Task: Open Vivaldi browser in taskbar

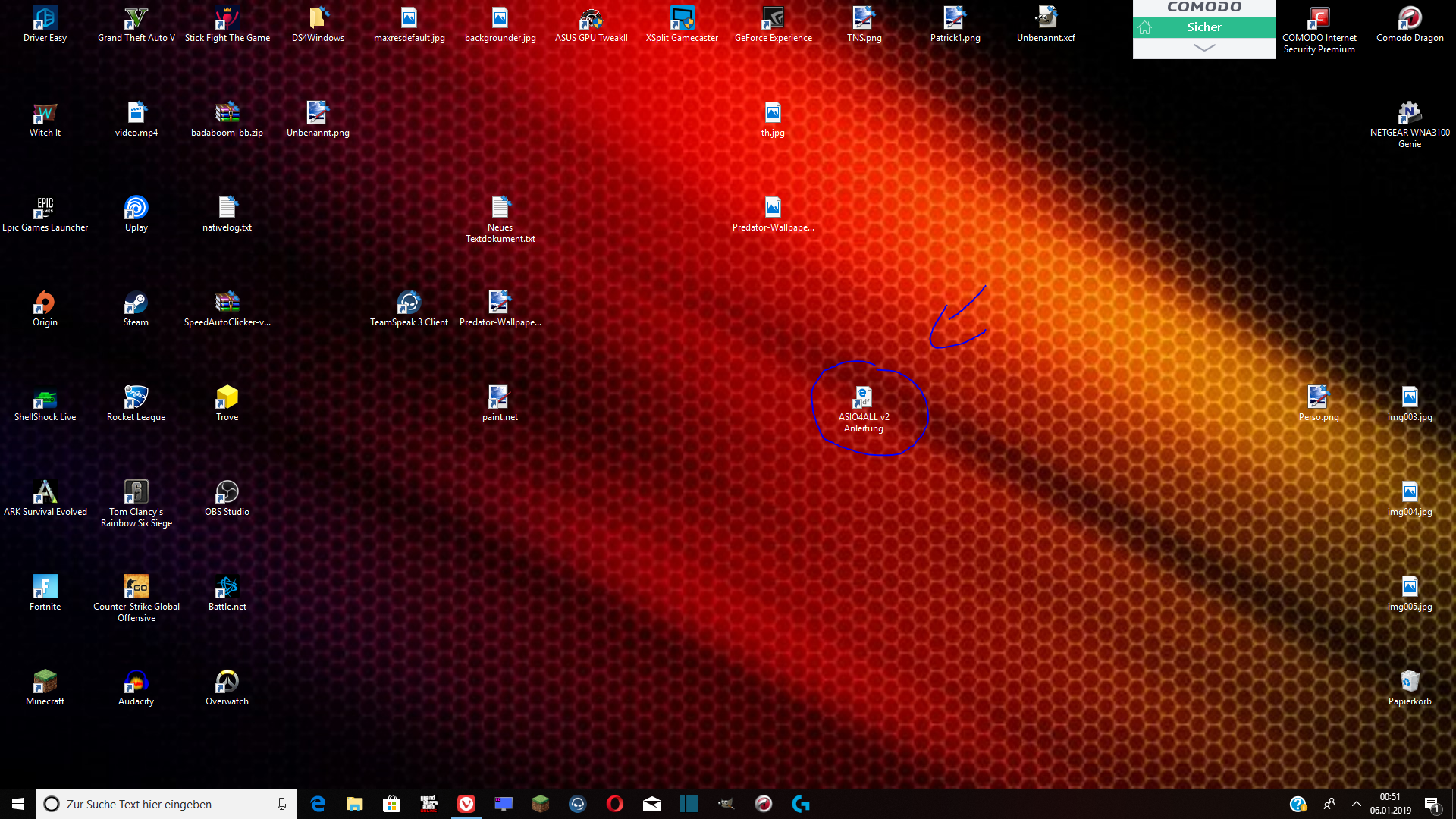Action: (x=466, y=804)
